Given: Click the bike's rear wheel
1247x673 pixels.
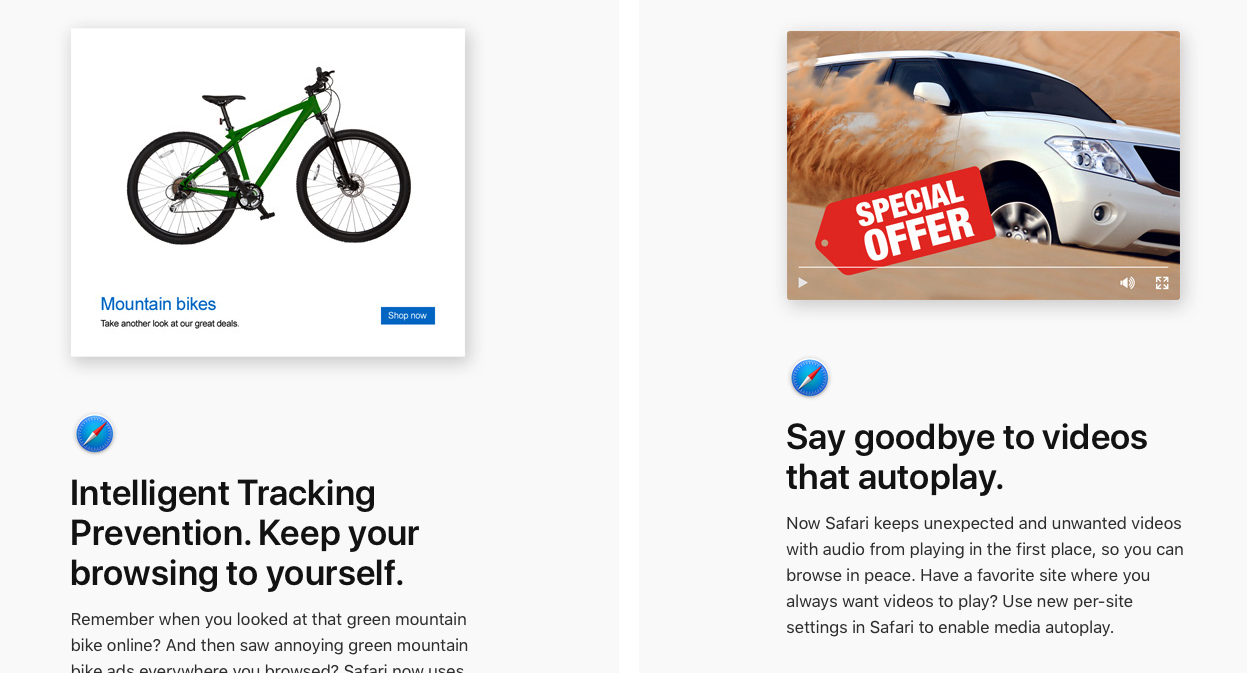Looking at the screenshot, I should pos(184,186).
